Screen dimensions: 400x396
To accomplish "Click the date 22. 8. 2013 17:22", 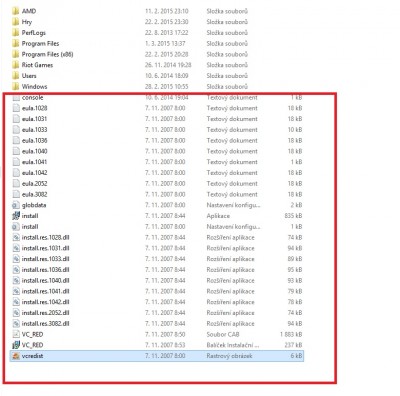I will 167,33.
